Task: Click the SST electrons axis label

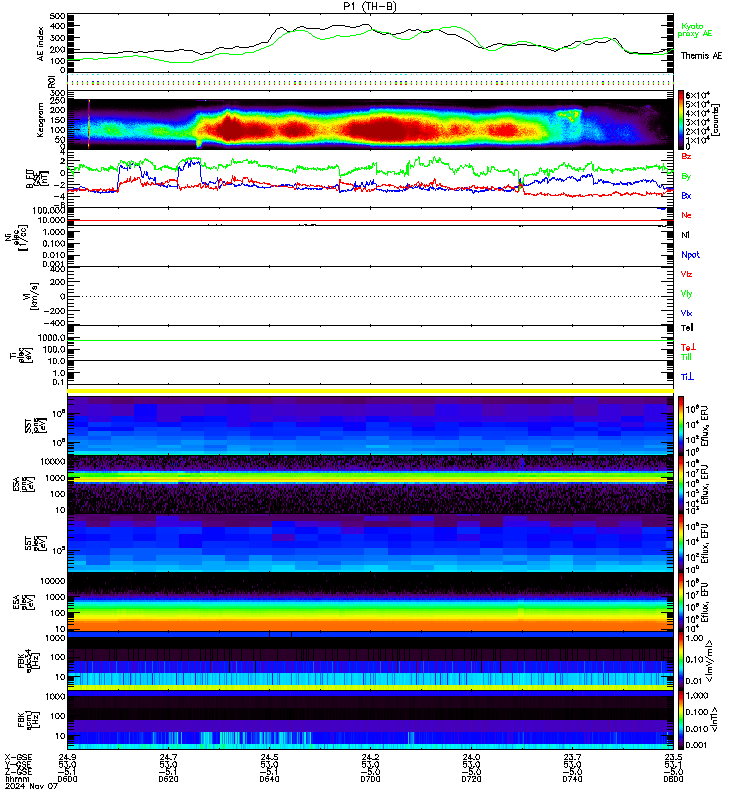Action: tap(35, 543)
